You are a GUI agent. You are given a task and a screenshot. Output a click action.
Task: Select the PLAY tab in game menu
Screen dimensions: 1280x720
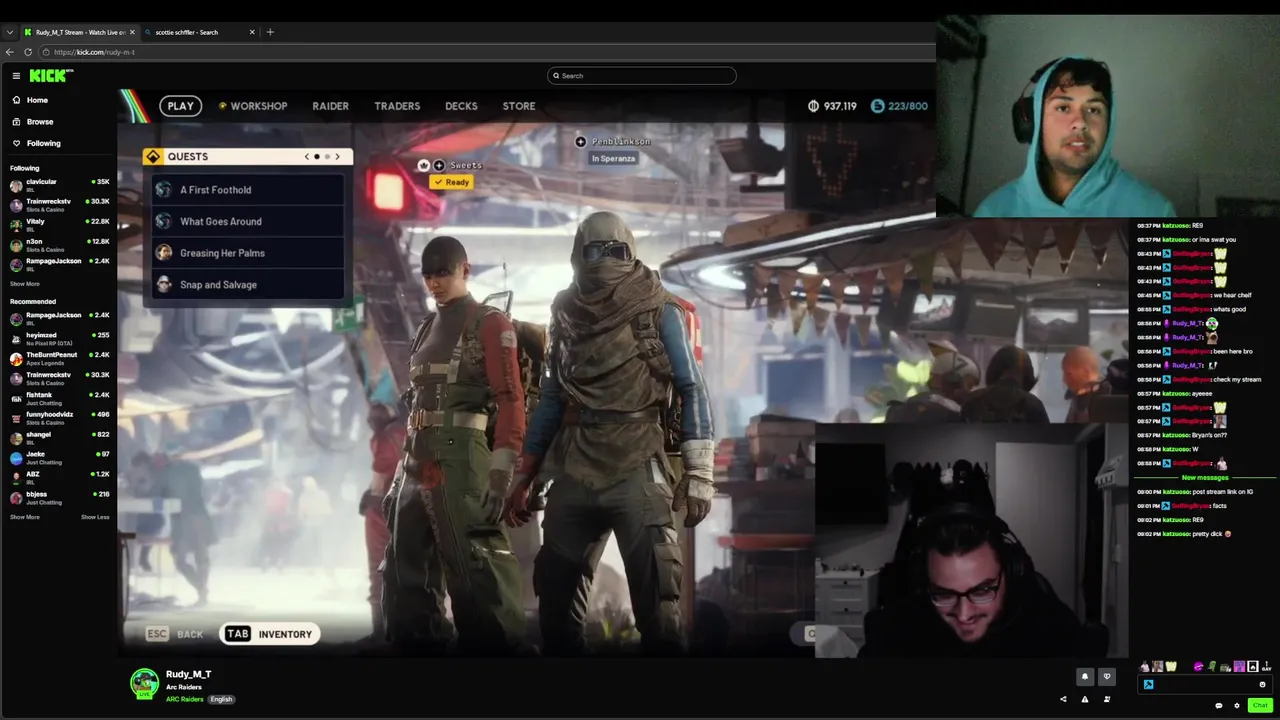point(181,106)
